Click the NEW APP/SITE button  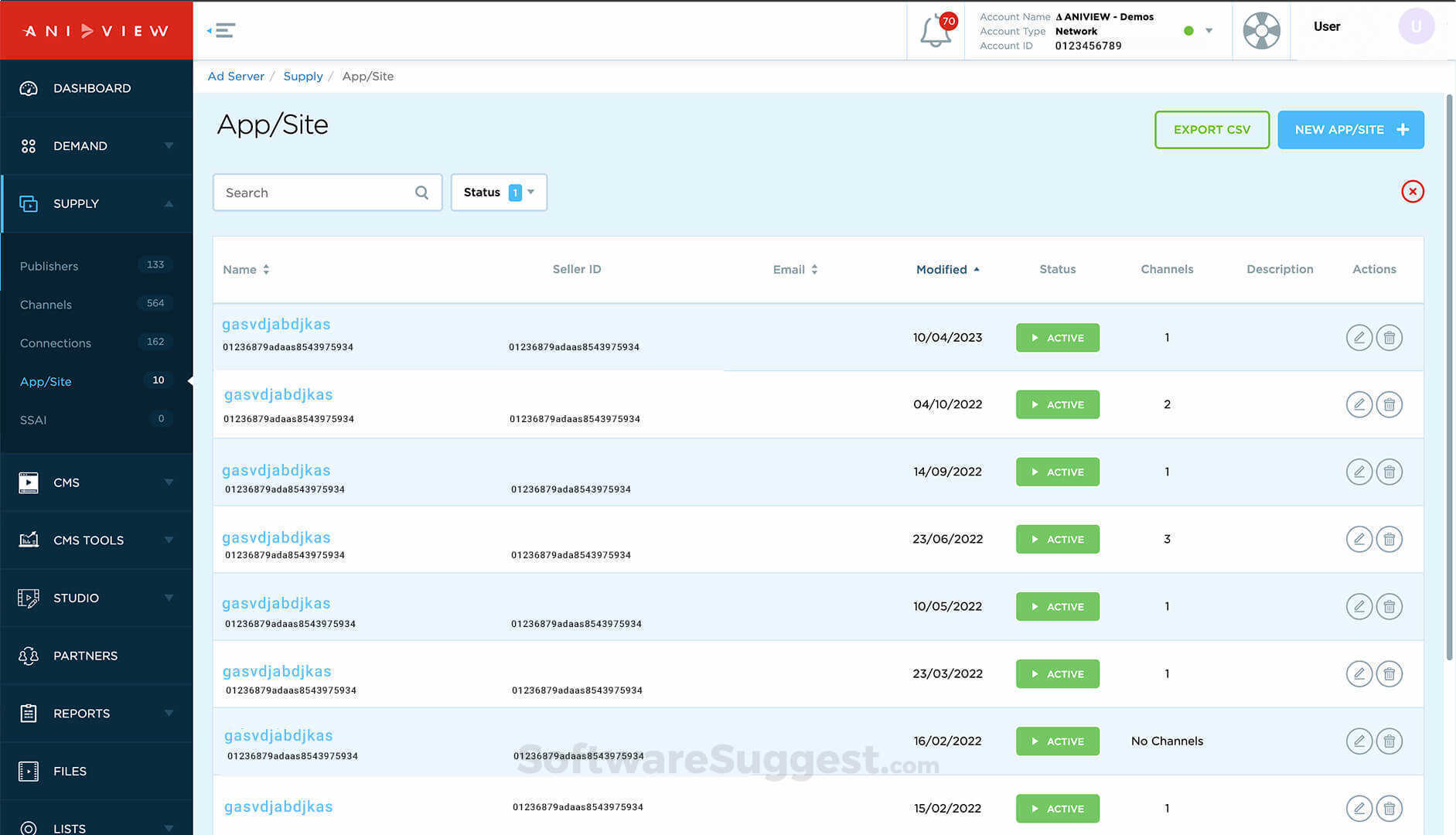(x=1350, y=130)
